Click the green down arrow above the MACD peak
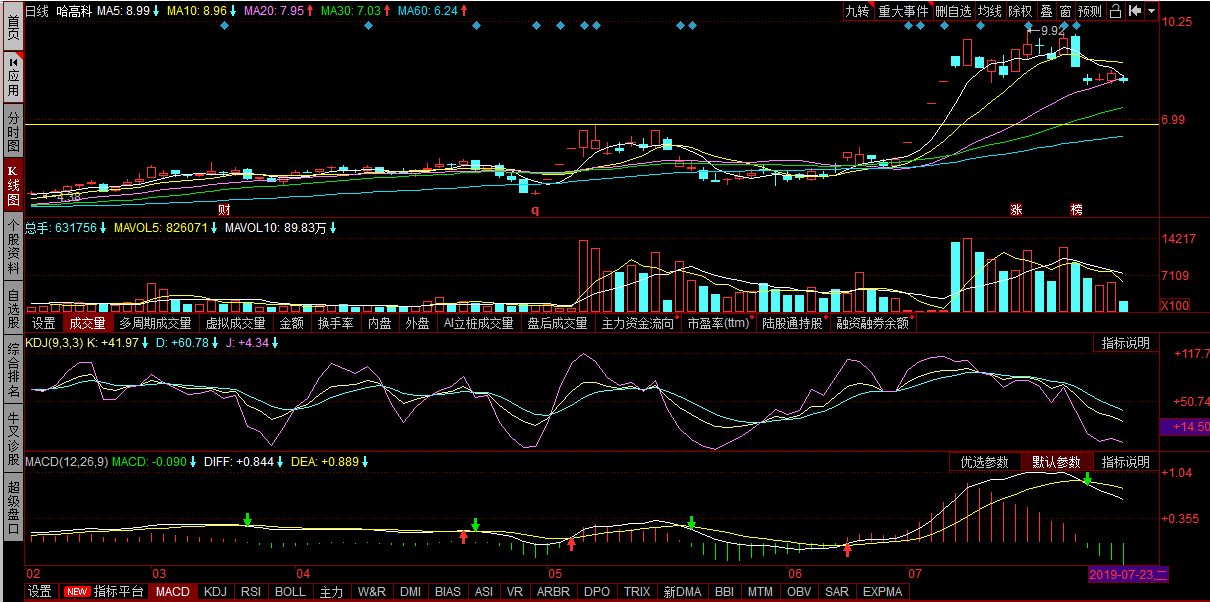 pyautogui.click(x=1087, y=479)
